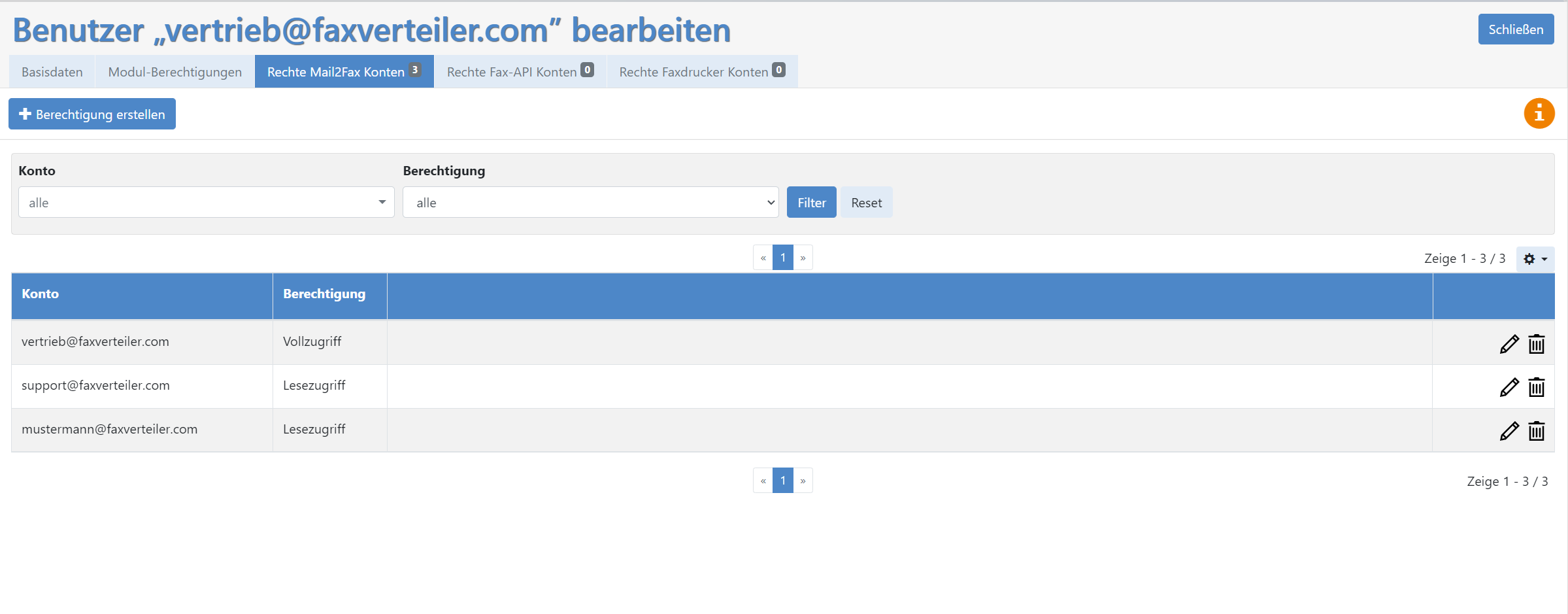Edit permission for vertrieb@faxverteiler.com
The width and height of the screenshot is (1568, 614).
pyautogui.click(x=1509, y=343)
